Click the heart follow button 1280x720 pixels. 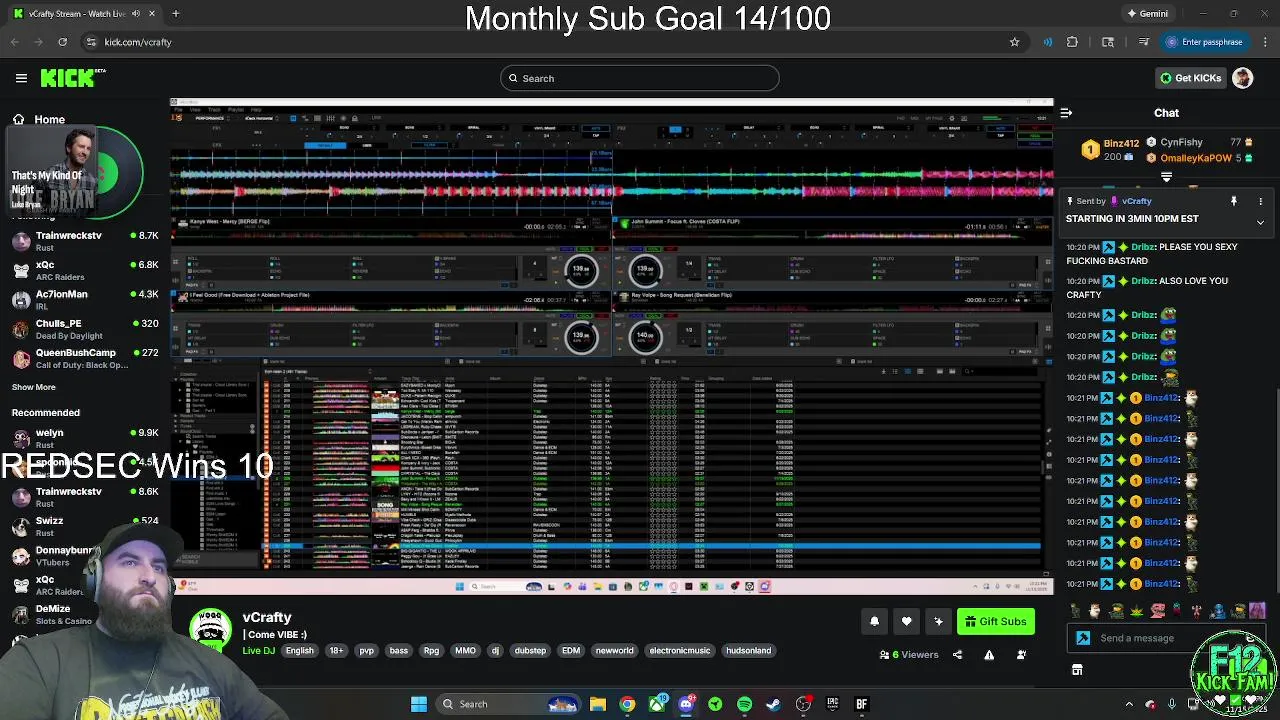click(x=906, y=621)
